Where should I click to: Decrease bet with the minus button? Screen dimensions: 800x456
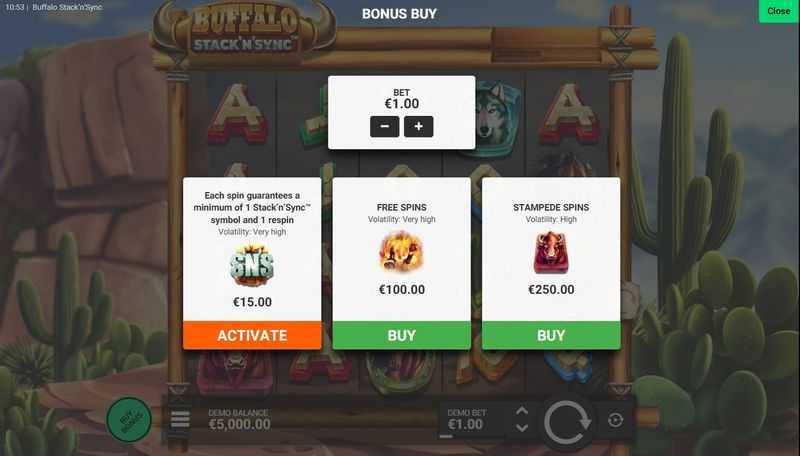pyautogui.click(x=385, y=126)
